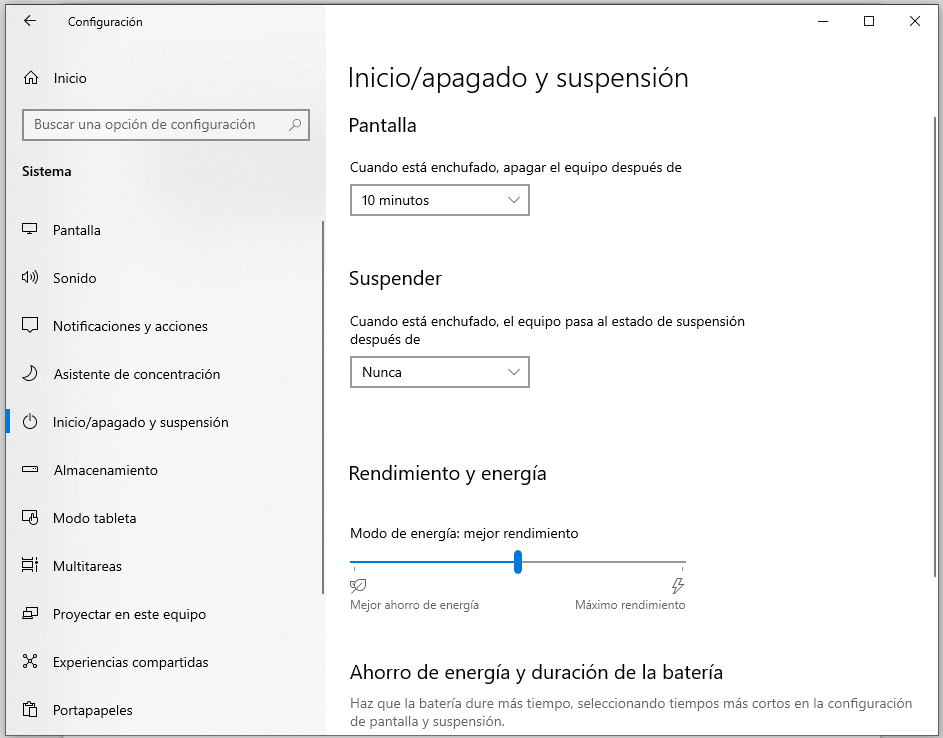
Task: Click the Buscar una opción de configuración field
Action: tap(166, 125)
